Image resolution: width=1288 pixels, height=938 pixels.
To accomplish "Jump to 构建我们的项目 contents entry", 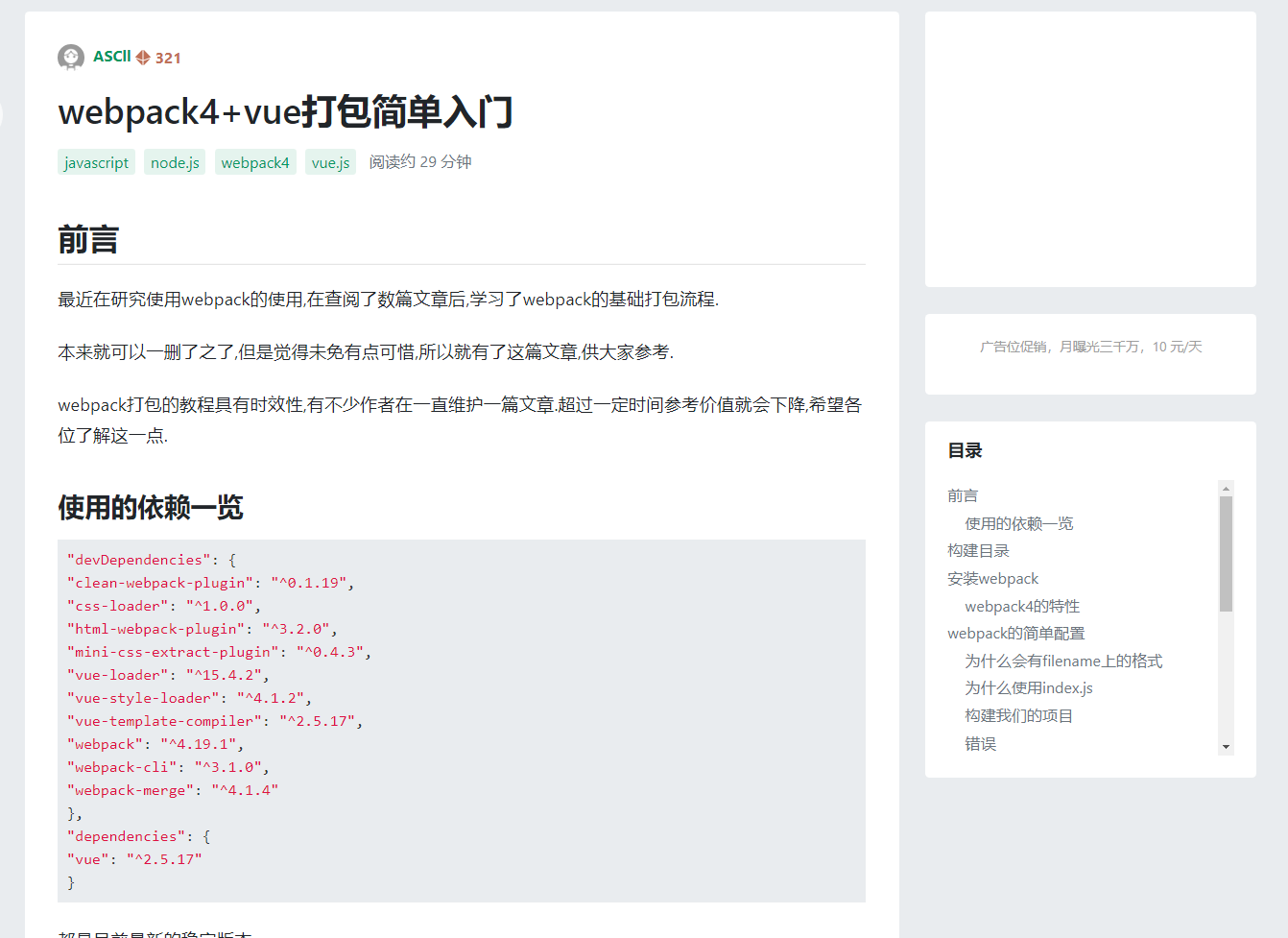I will coord(1019,716).
